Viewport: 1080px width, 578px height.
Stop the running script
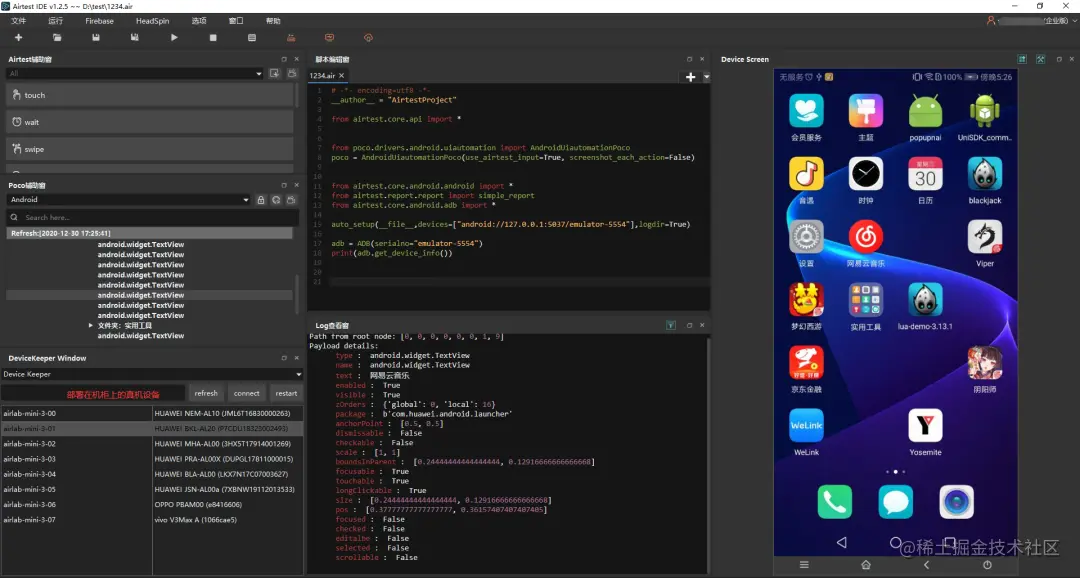[213, 38]
